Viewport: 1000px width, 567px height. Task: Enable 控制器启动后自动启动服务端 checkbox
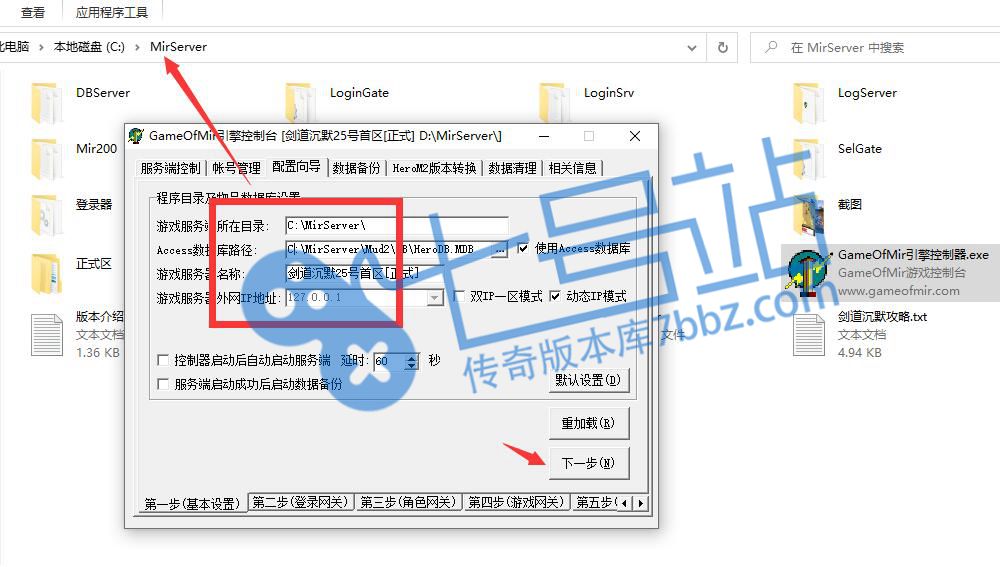163,360
